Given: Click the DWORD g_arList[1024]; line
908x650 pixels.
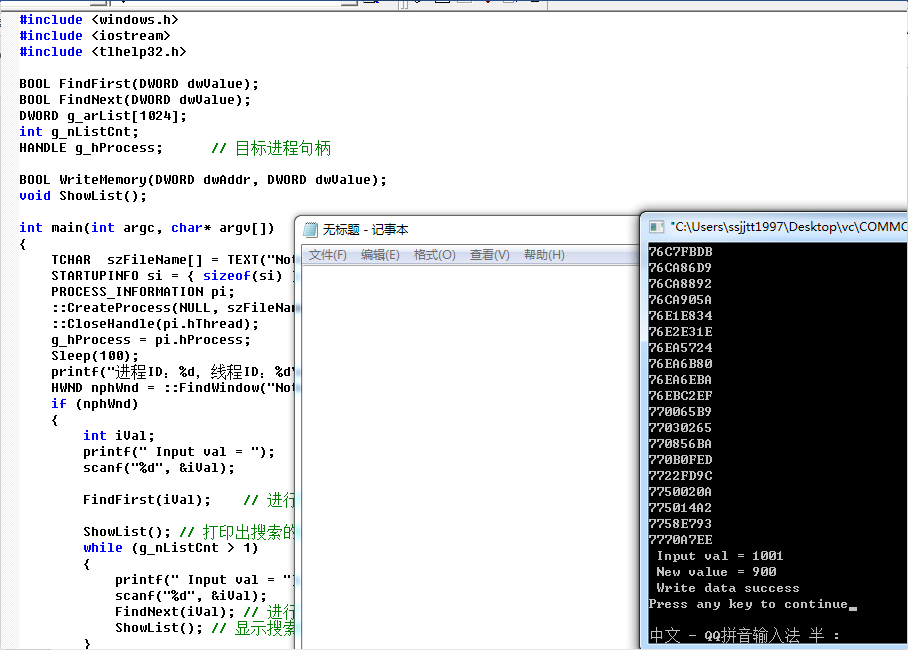Looking at the screenshot, I should pos(102,116).
